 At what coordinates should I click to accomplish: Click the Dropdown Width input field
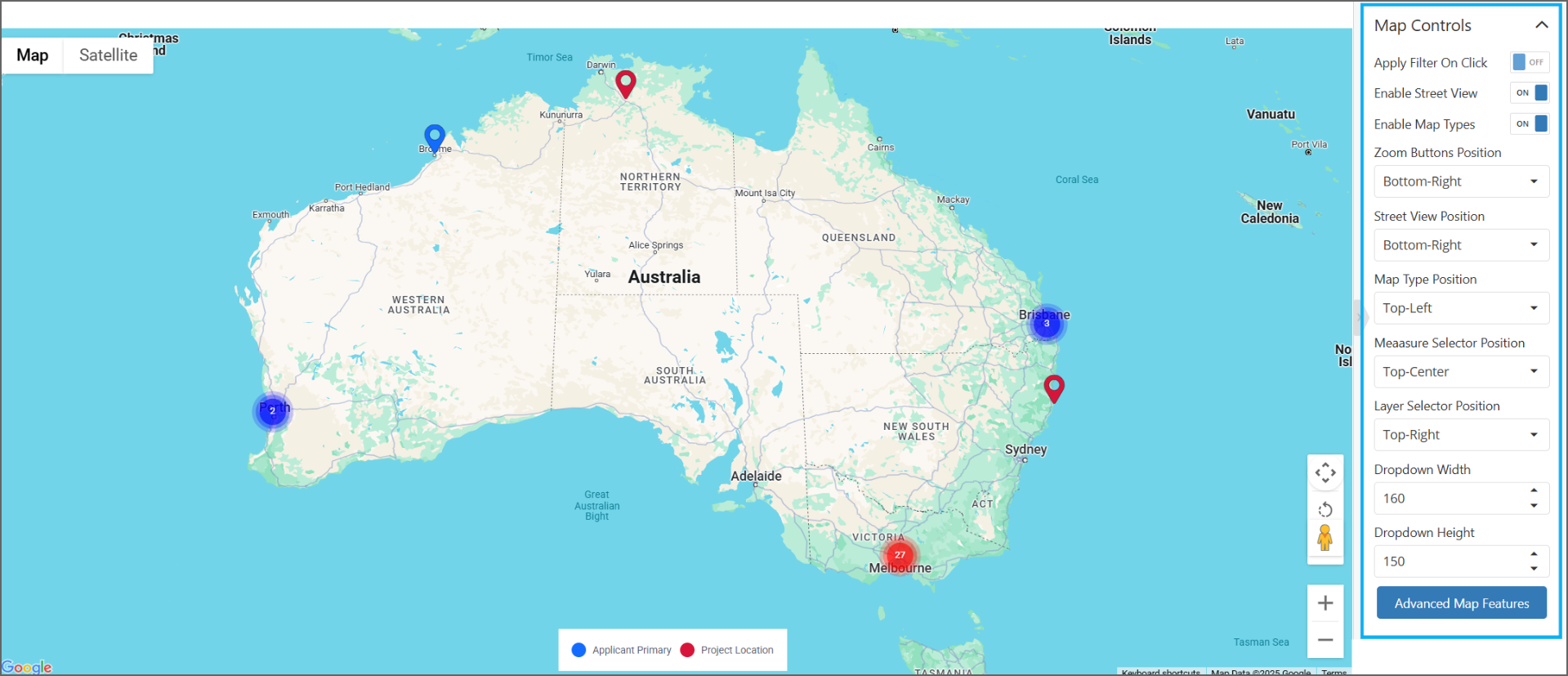1450,499
